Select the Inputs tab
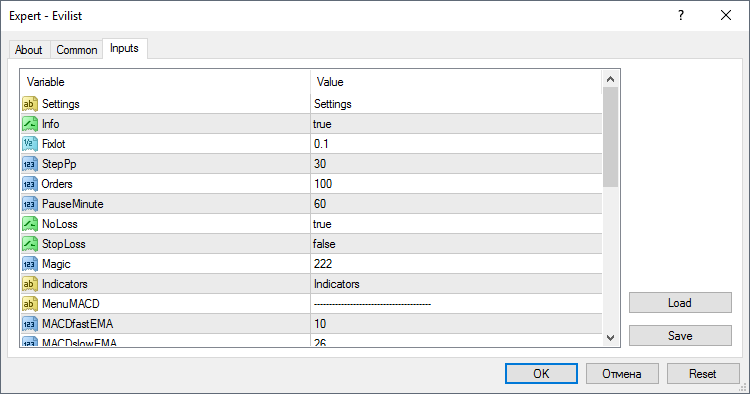 click(124, 48)
